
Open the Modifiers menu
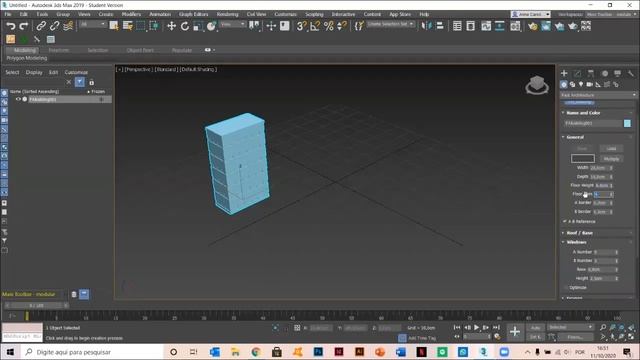(x=131, y=14)
